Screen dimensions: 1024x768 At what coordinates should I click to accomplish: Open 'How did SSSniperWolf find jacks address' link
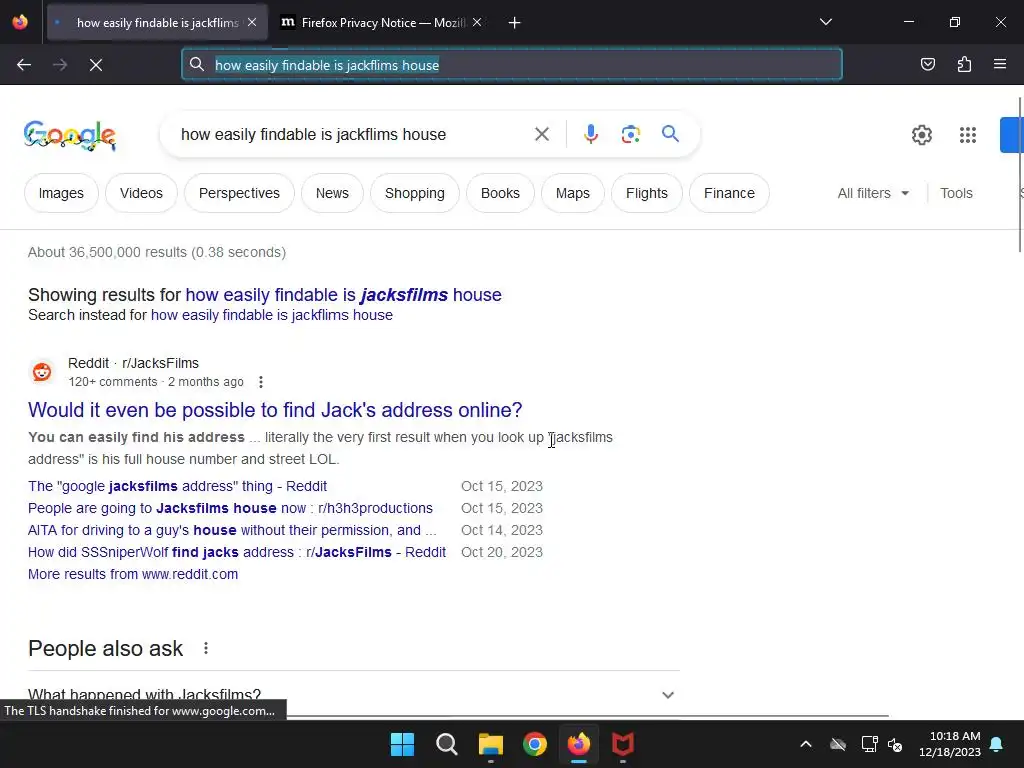[236, 552]
